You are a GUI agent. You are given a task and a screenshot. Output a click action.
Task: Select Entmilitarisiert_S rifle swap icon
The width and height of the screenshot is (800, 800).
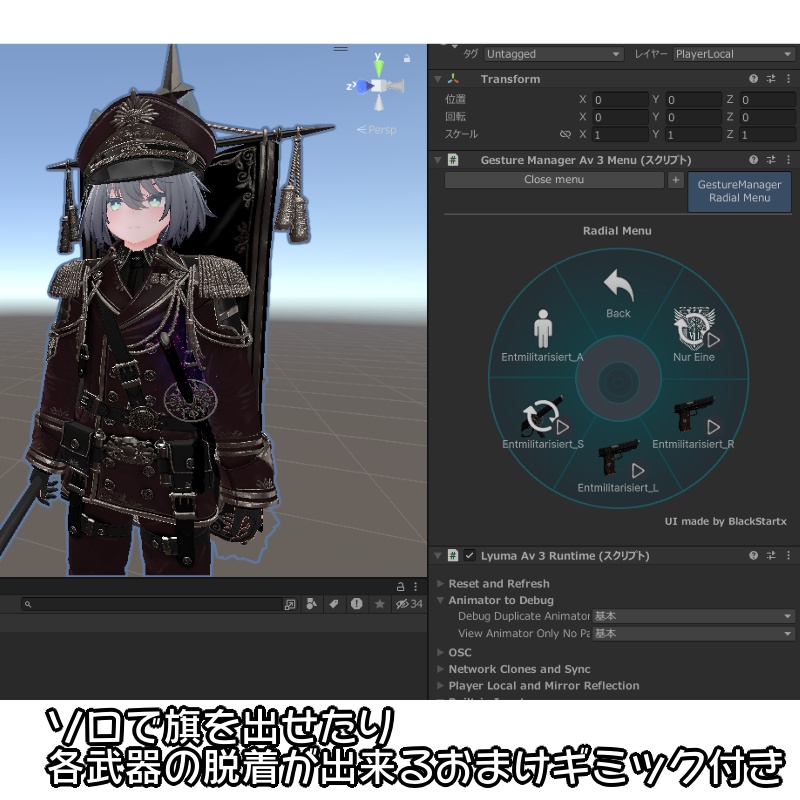click(544, 415)
